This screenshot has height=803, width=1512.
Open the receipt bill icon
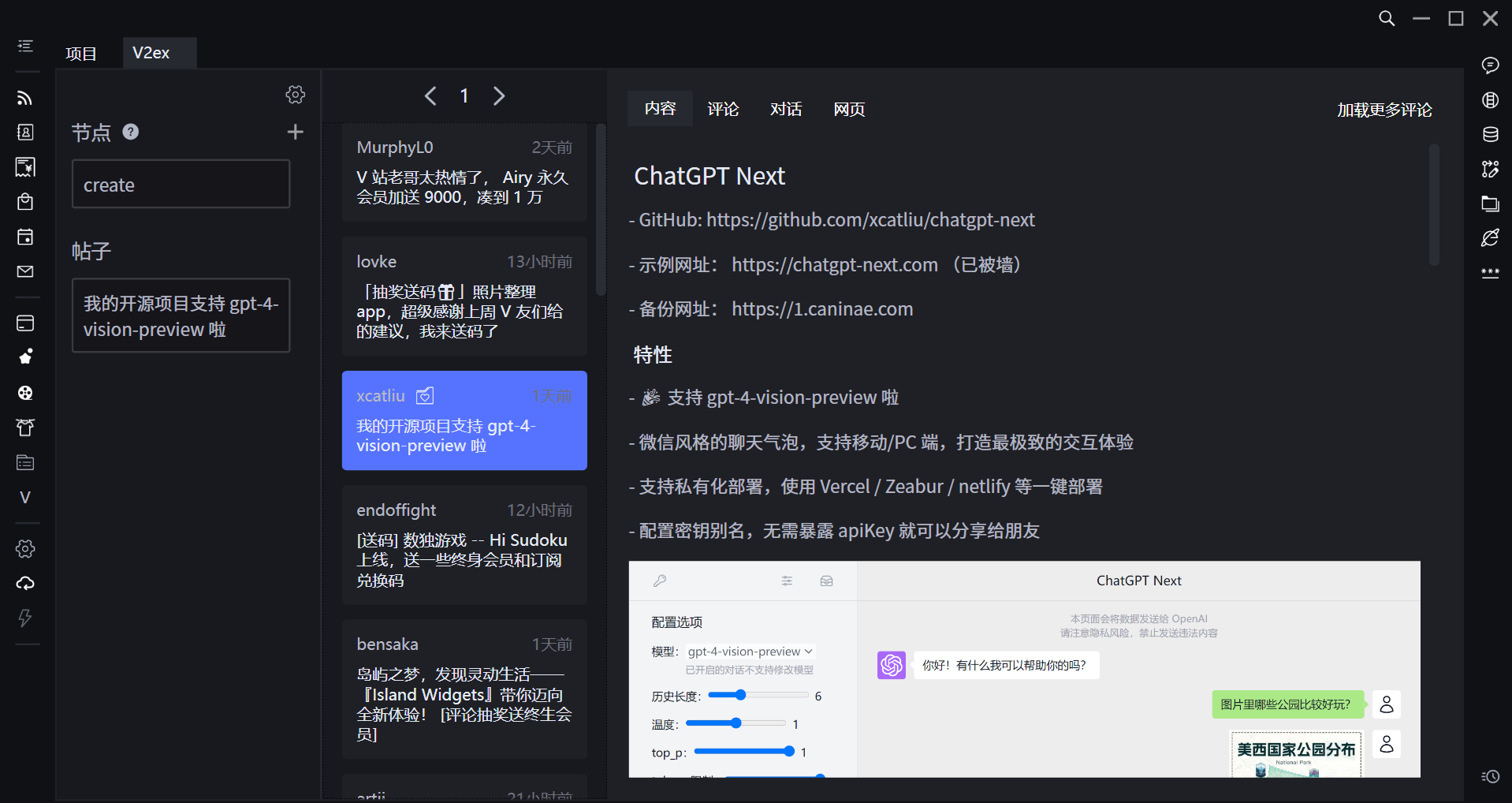click(x=25, y=167)
